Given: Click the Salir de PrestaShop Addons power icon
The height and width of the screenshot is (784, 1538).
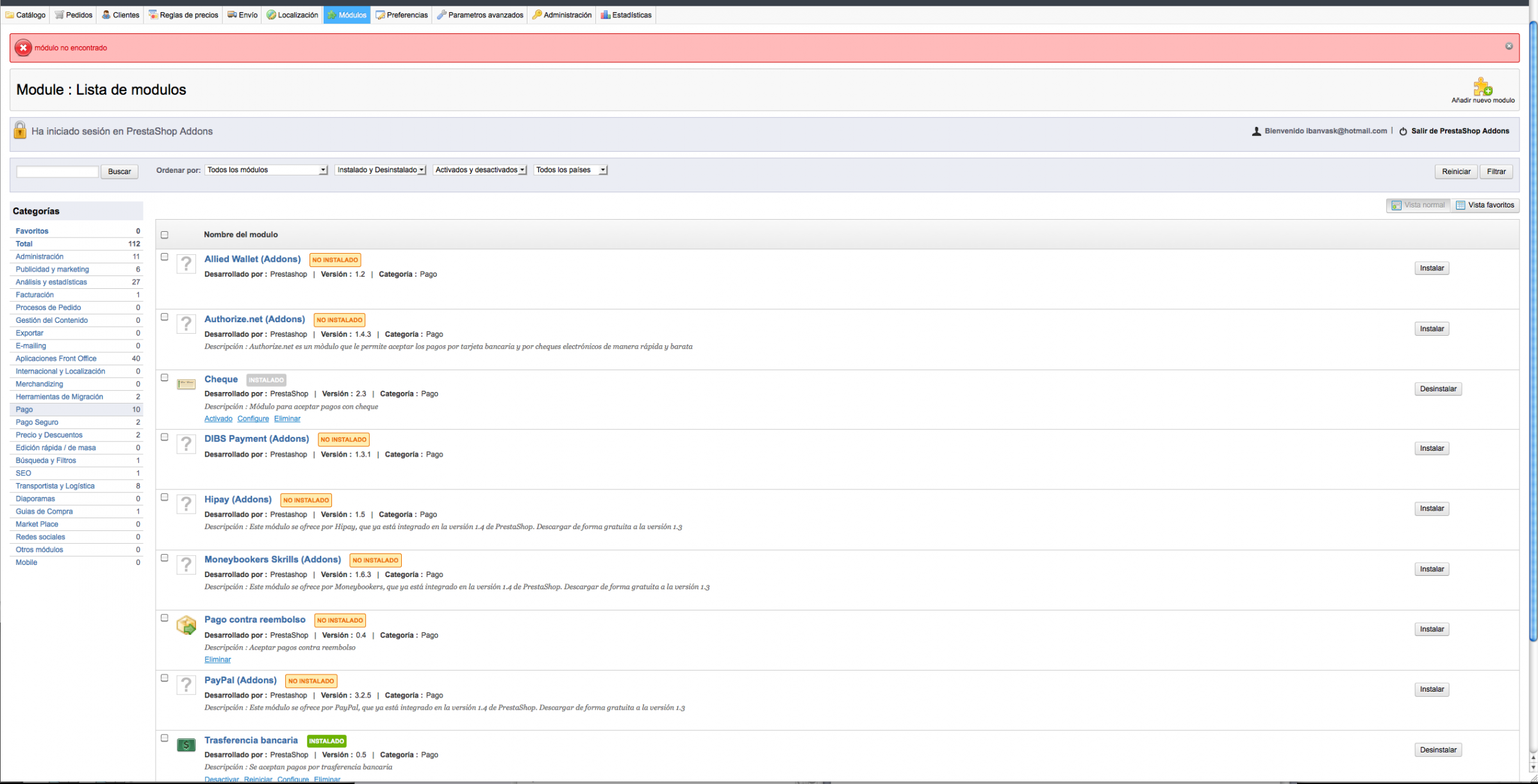Looking at the screenshot, I should point(1403,131).
